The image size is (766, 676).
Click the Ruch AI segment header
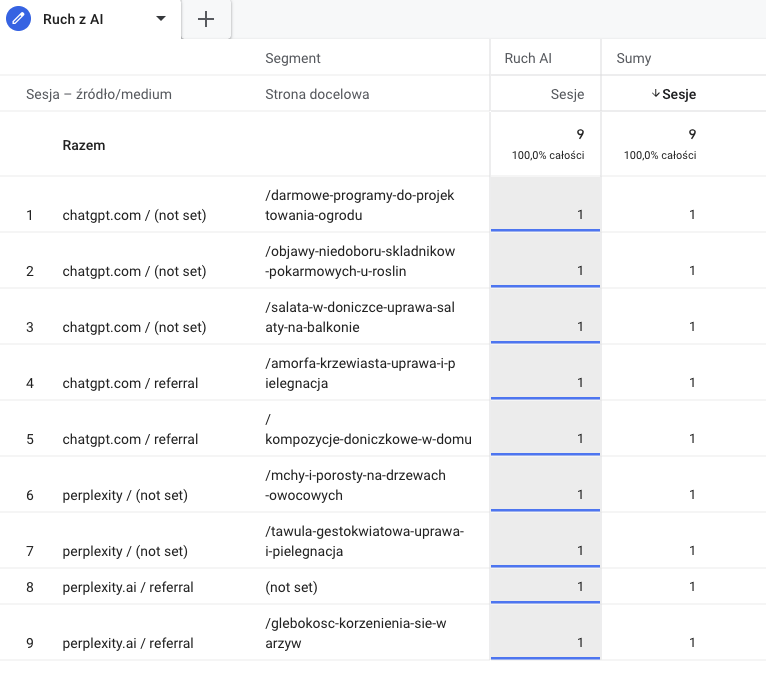(x=528, y=59)
